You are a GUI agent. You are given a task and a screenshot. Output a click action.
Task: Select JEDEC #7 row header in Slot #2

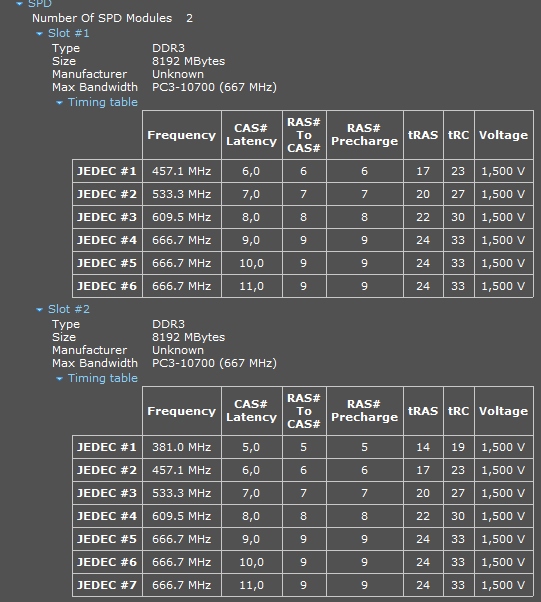pyautogui.click(x=107, y=585)
